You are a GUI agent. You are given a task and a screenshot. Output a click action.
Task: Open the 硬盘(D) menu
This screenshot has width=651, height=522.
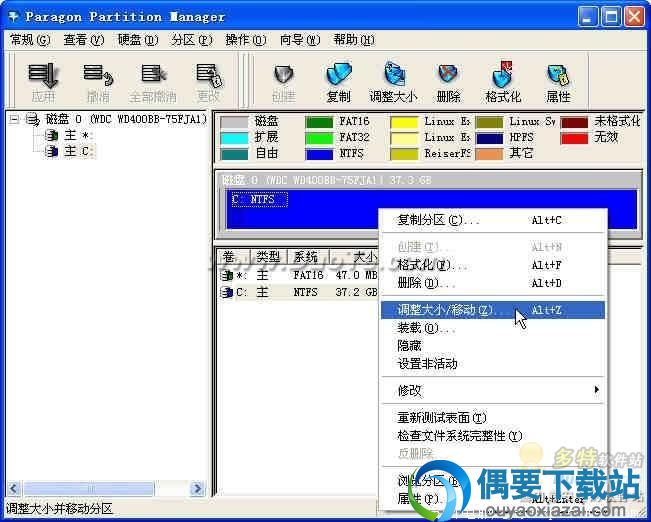pyautogui.click(x=138, y=40)
